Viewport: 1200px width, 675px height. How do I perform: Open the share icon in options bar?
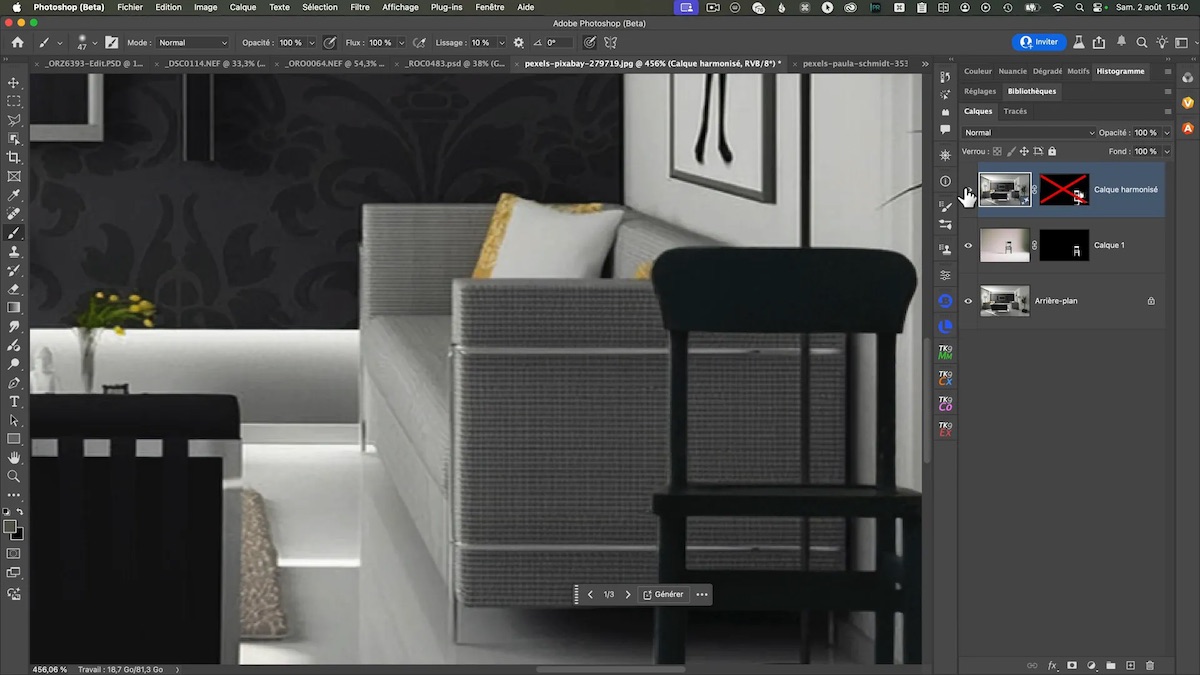click(x=1099, y=43)
